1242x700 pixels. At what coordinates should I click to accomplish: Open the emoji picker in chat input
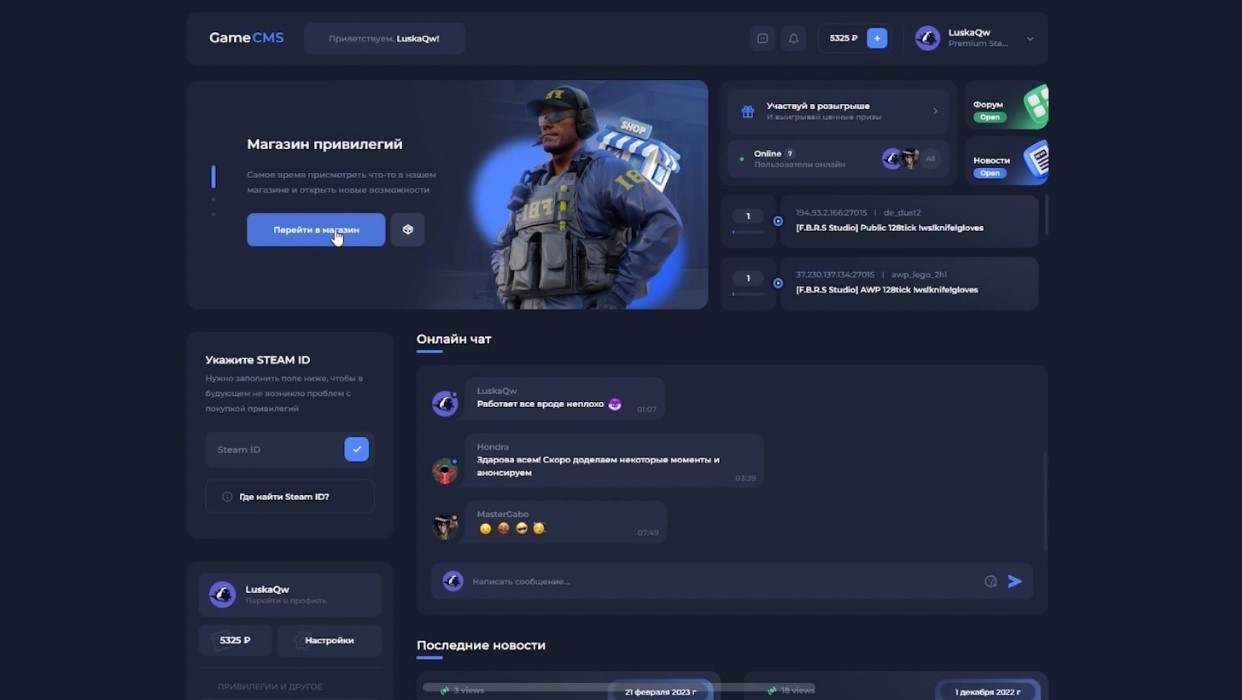click(x=990, y=581)
